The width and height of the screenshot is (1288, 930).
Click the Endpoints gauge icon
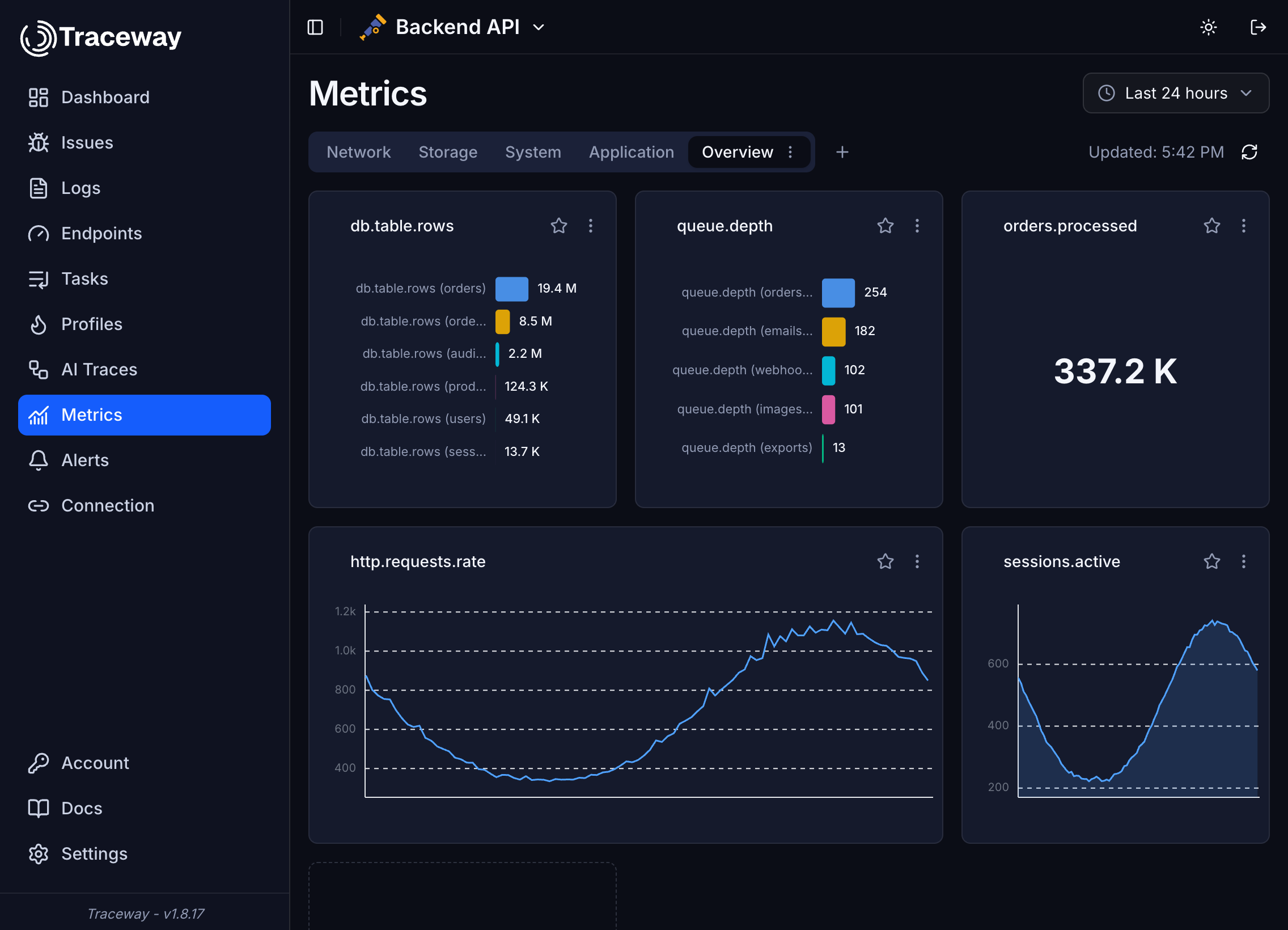tap(39, 234)
